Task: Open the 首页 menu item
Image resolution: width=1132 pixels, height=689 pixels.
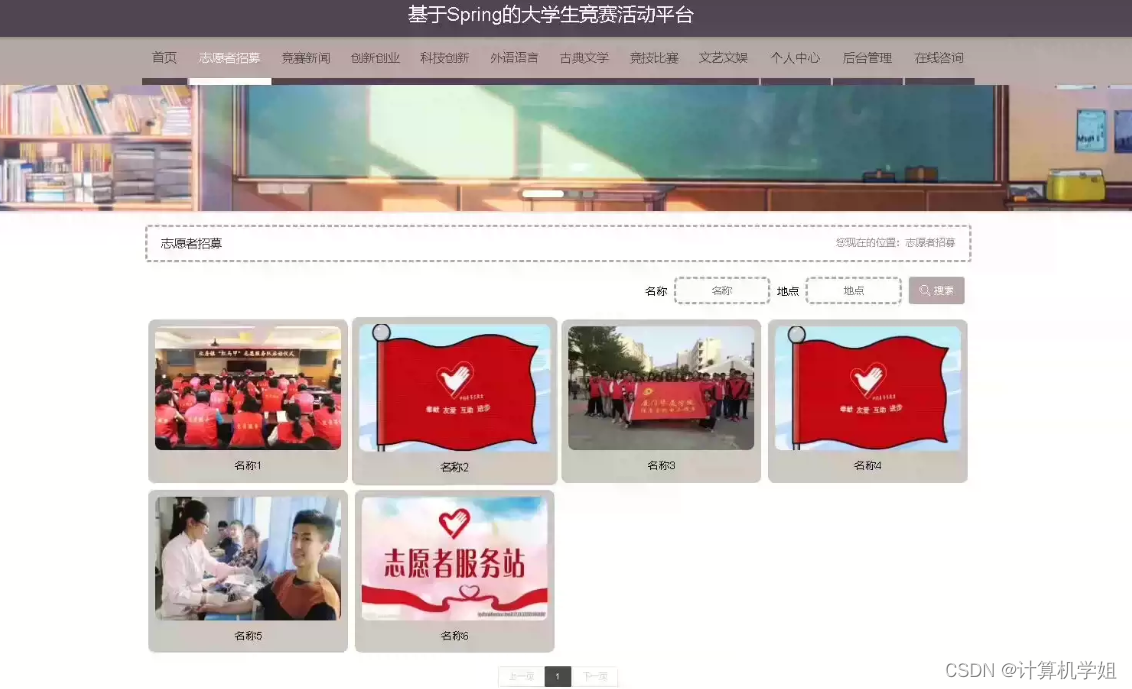Action: pos(163,58)
